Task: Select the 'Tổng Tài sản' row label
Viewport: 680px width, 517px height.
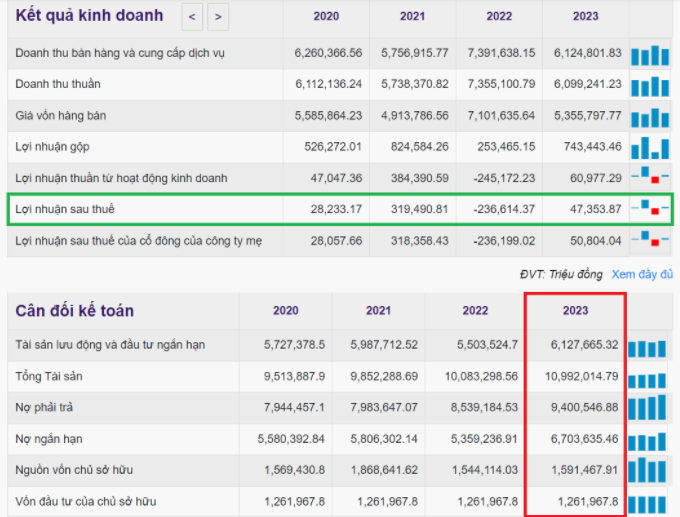Action: pyautogui.click(x=49, y=376)
